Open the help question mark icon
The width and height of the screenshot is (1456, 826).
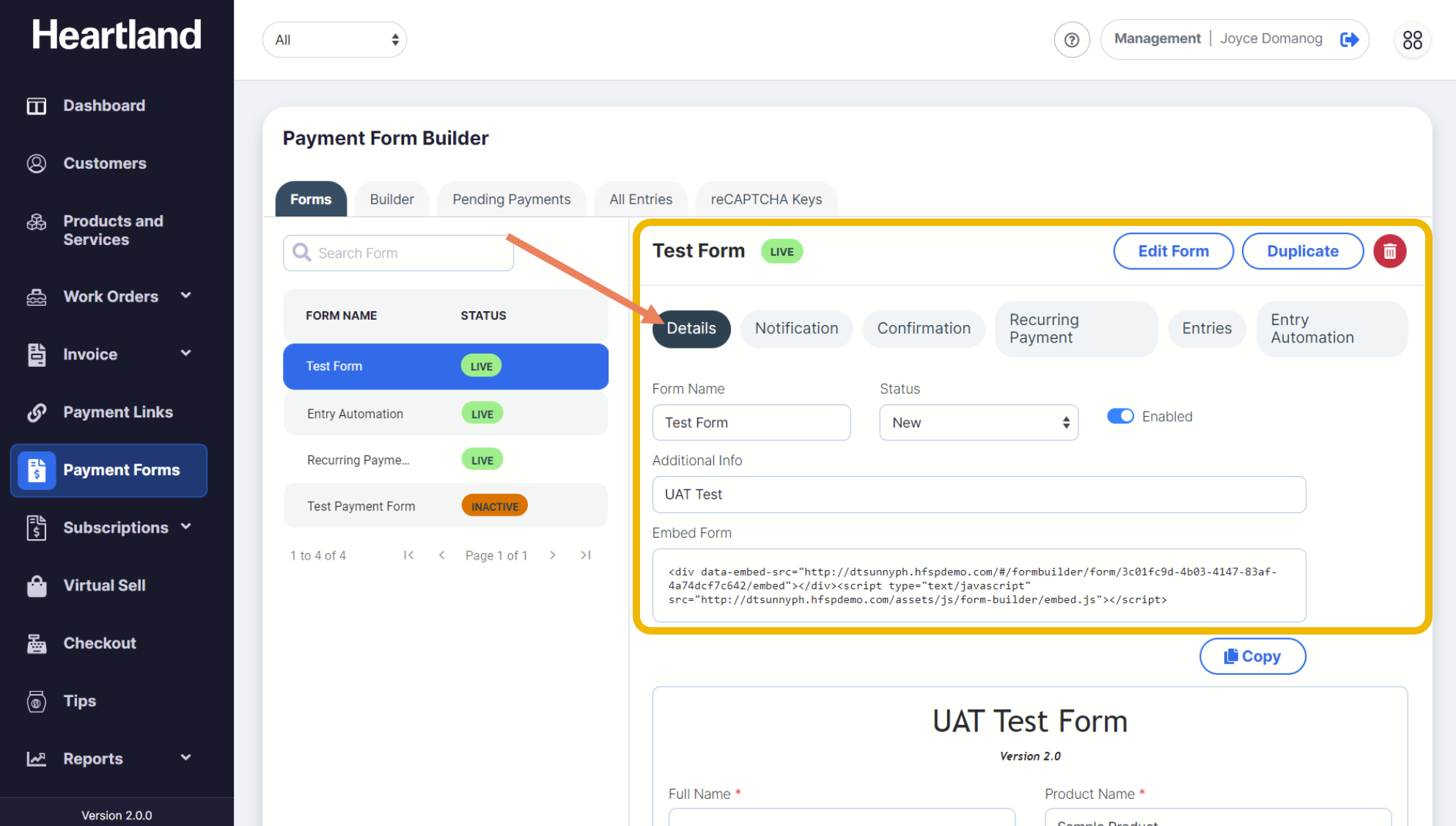click(1072, 40)
